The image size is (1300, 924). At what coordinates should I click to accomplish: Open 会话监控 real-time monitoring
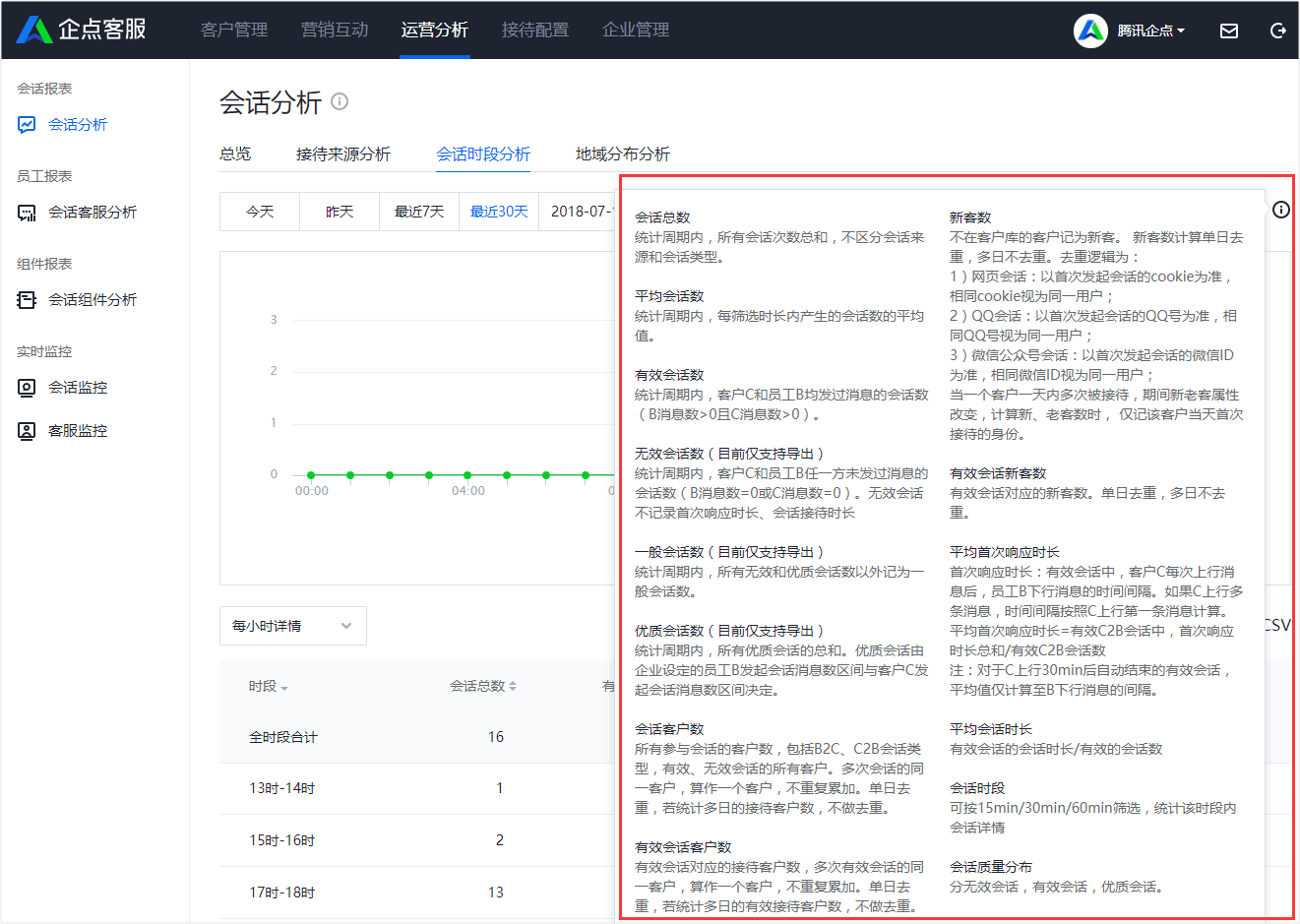point(75,387)
